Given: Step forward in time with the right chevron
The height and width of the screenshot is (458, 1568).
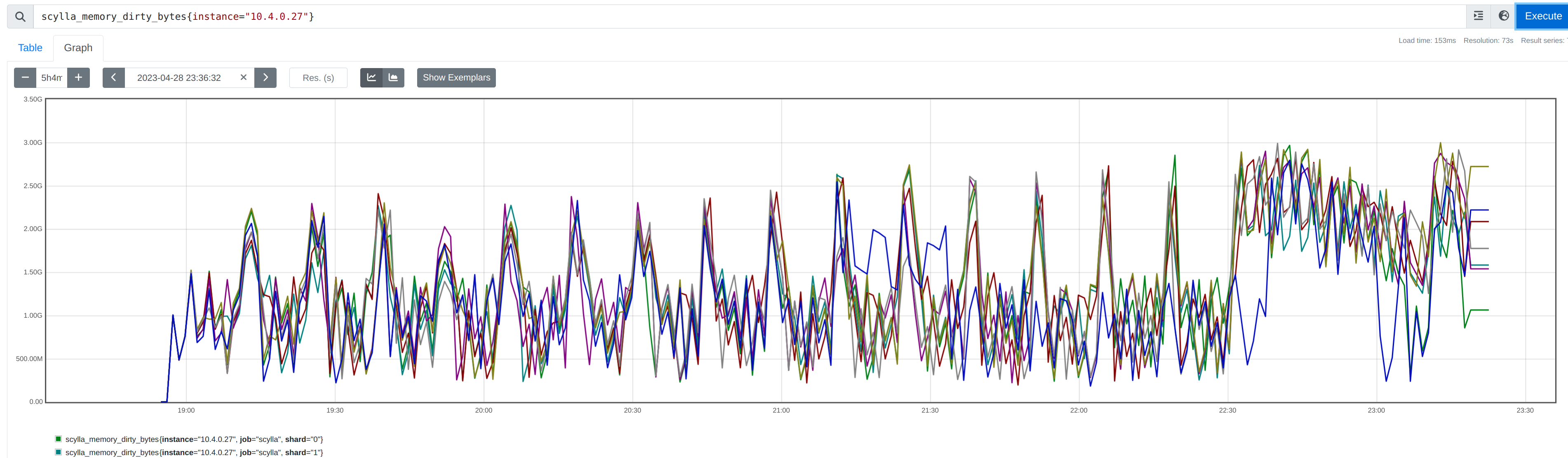Looking at the screenshot, I should tap(265, 77).
